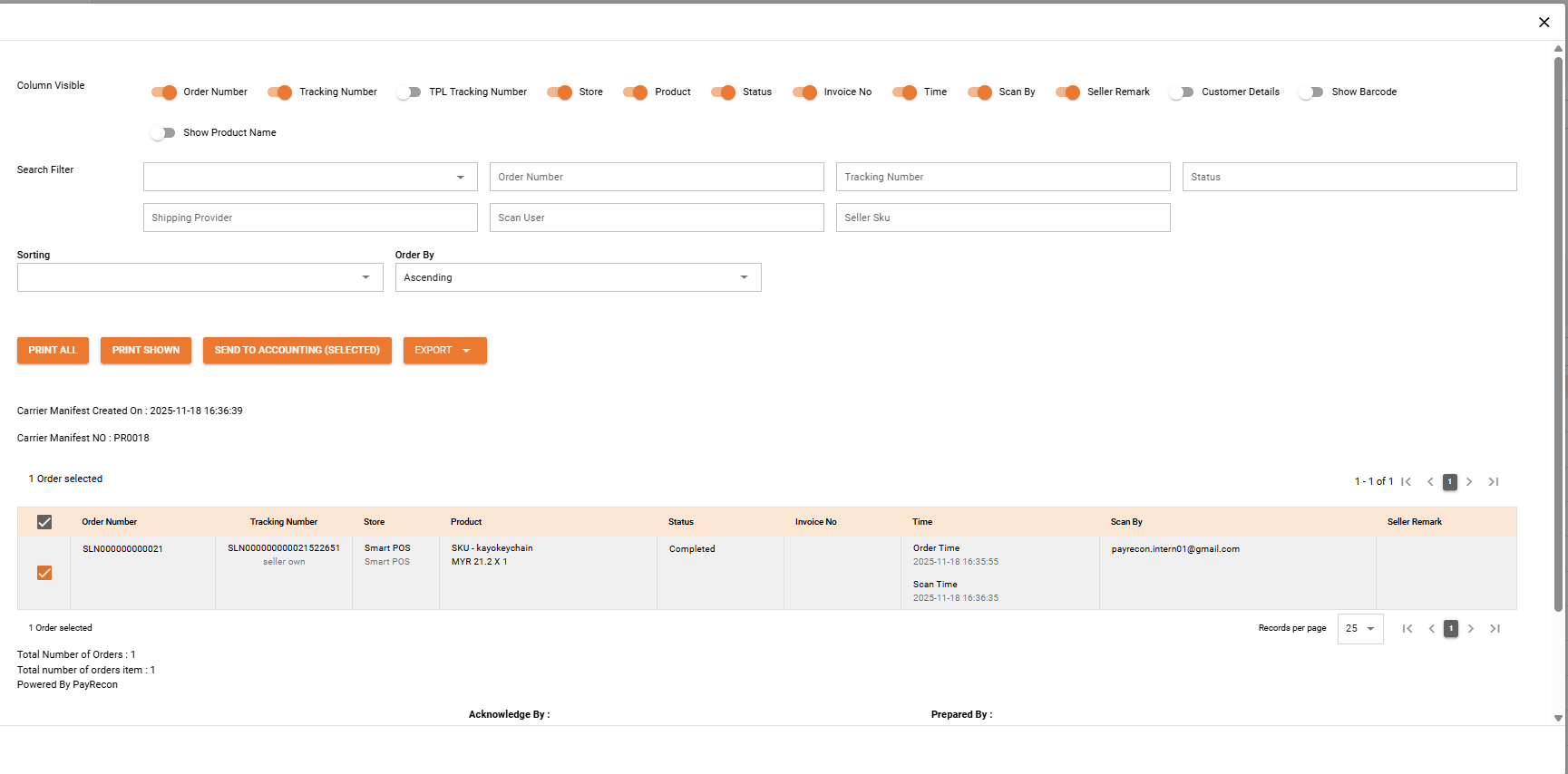The height and width of the screenshot is (774, 1568).
Task: Toggle Time column visibility
Action: (905, 92)
